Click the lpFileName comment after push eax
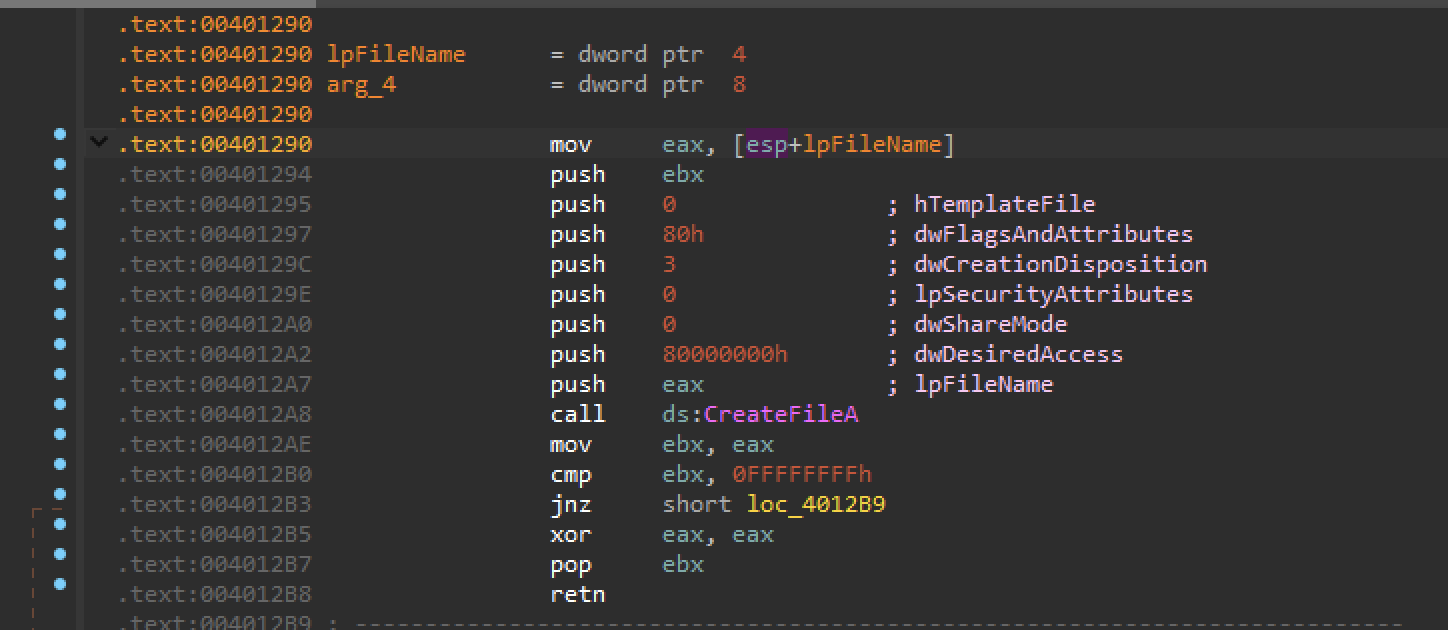Screen dimensions: 1448x630 [x=984, y=384]
